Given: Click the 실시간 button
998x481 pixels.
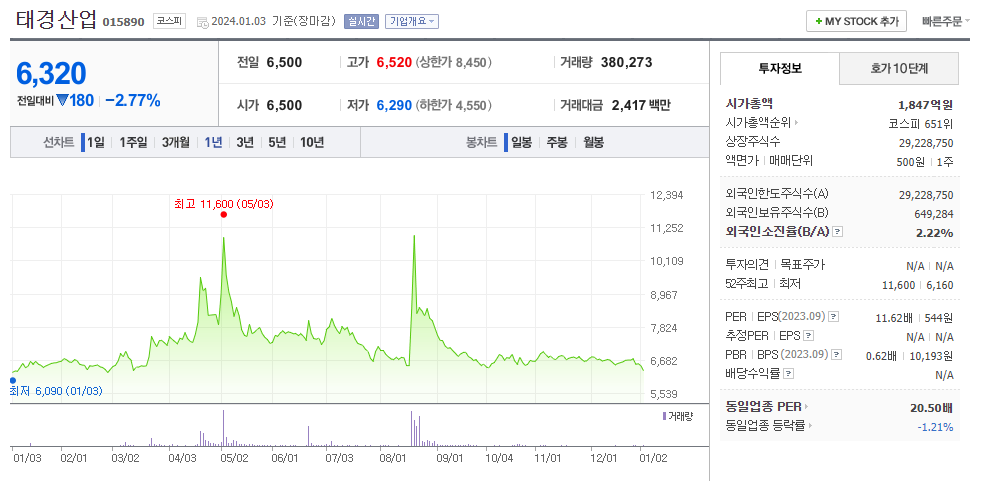Looking at the screenshot, I should (362, 22).
